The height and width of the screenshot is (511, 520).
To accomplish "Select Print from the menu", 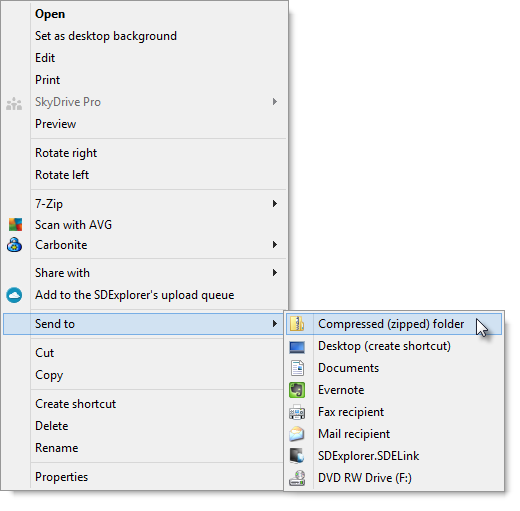I will pyautogui.click(x=144, y=80).
